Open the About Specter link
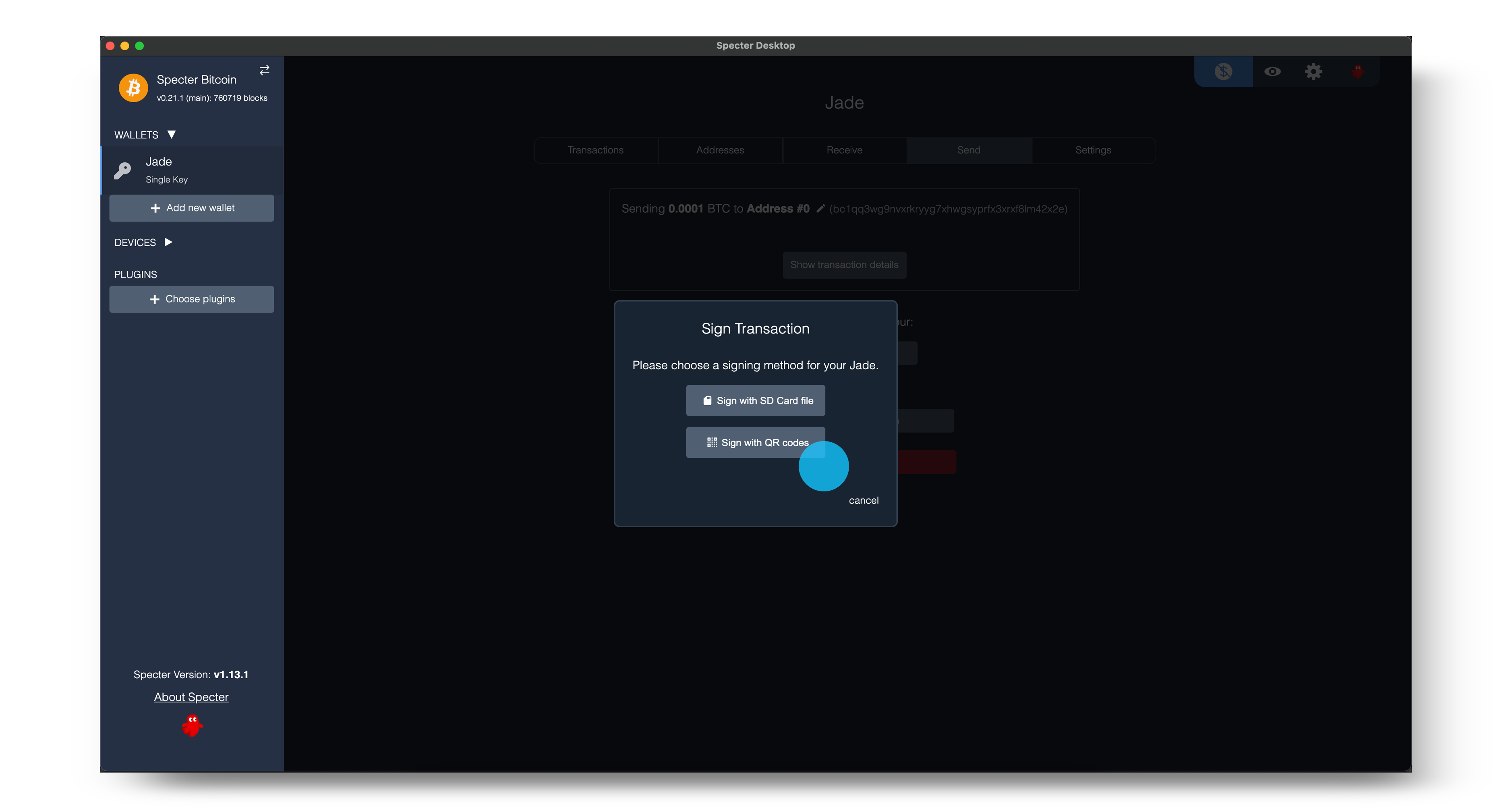 tap(191, 697)
